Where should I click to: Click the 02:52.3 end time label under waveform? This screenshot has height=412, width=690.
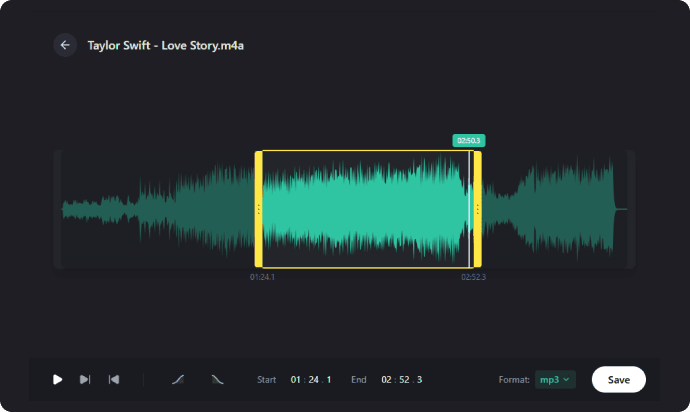(x=473, y=277)
